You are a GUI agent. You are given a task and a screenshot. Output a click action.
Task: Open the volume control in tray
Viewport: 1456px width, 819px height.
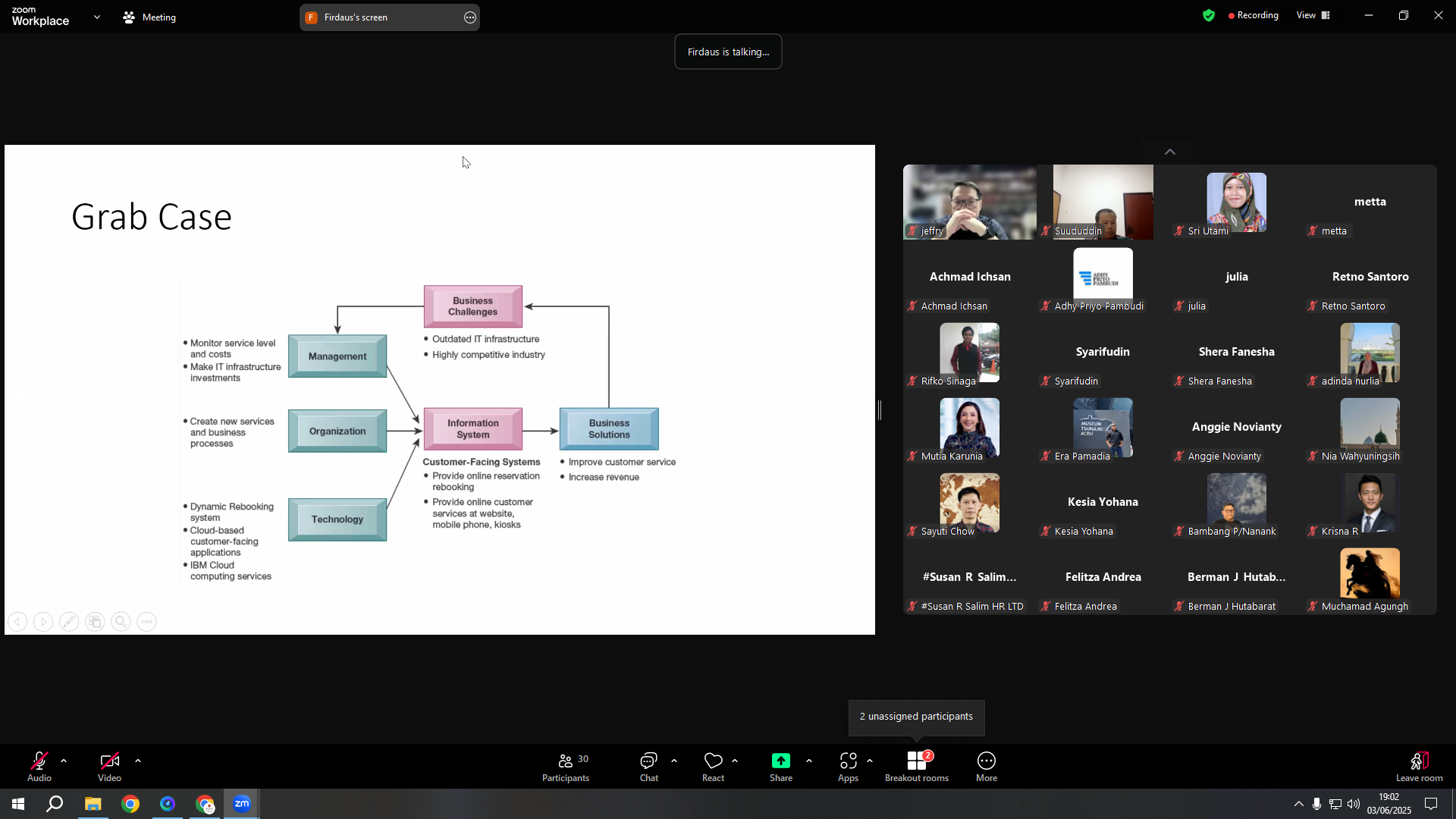(1354, 804)
